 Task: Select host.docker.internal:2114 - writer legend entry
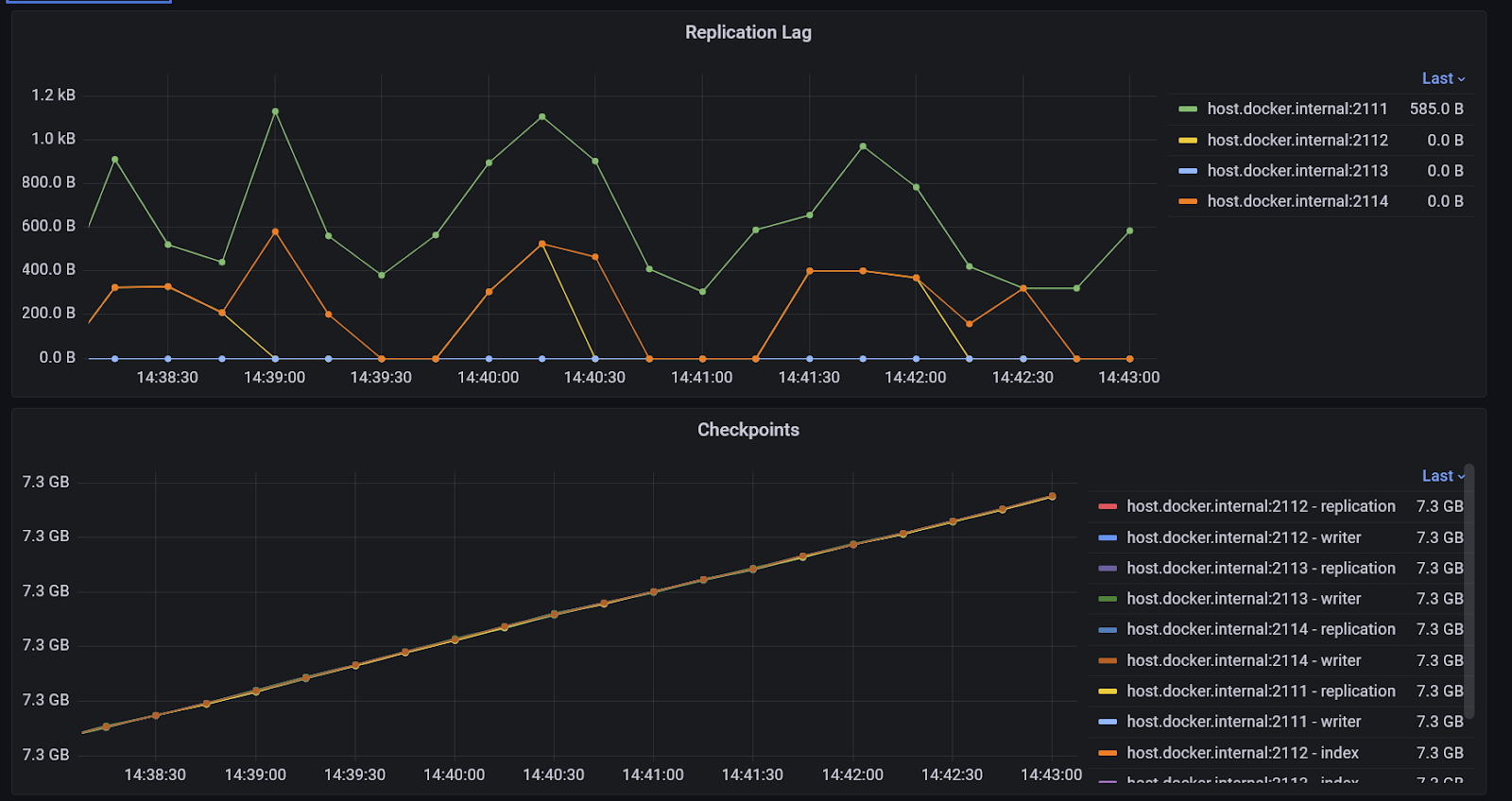tap(1244, 660)
